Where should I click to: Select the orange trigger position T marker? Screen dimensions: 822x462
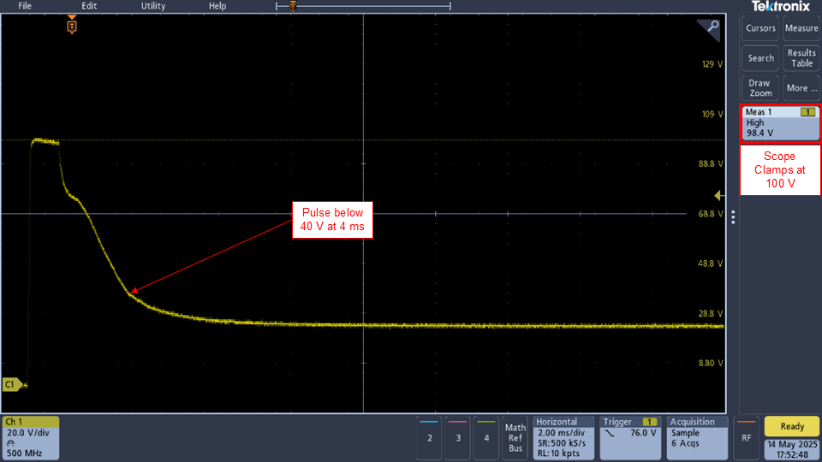[x=71, y=26]
